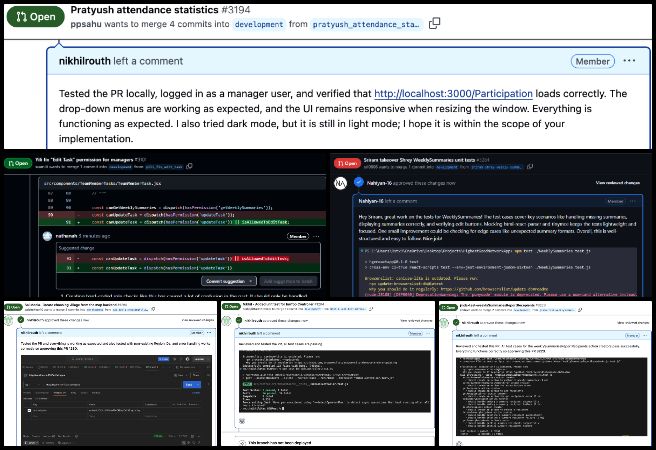Screen dimensions: 656x450
Task: Open the development base branch link
Action: tap(259, 24)
